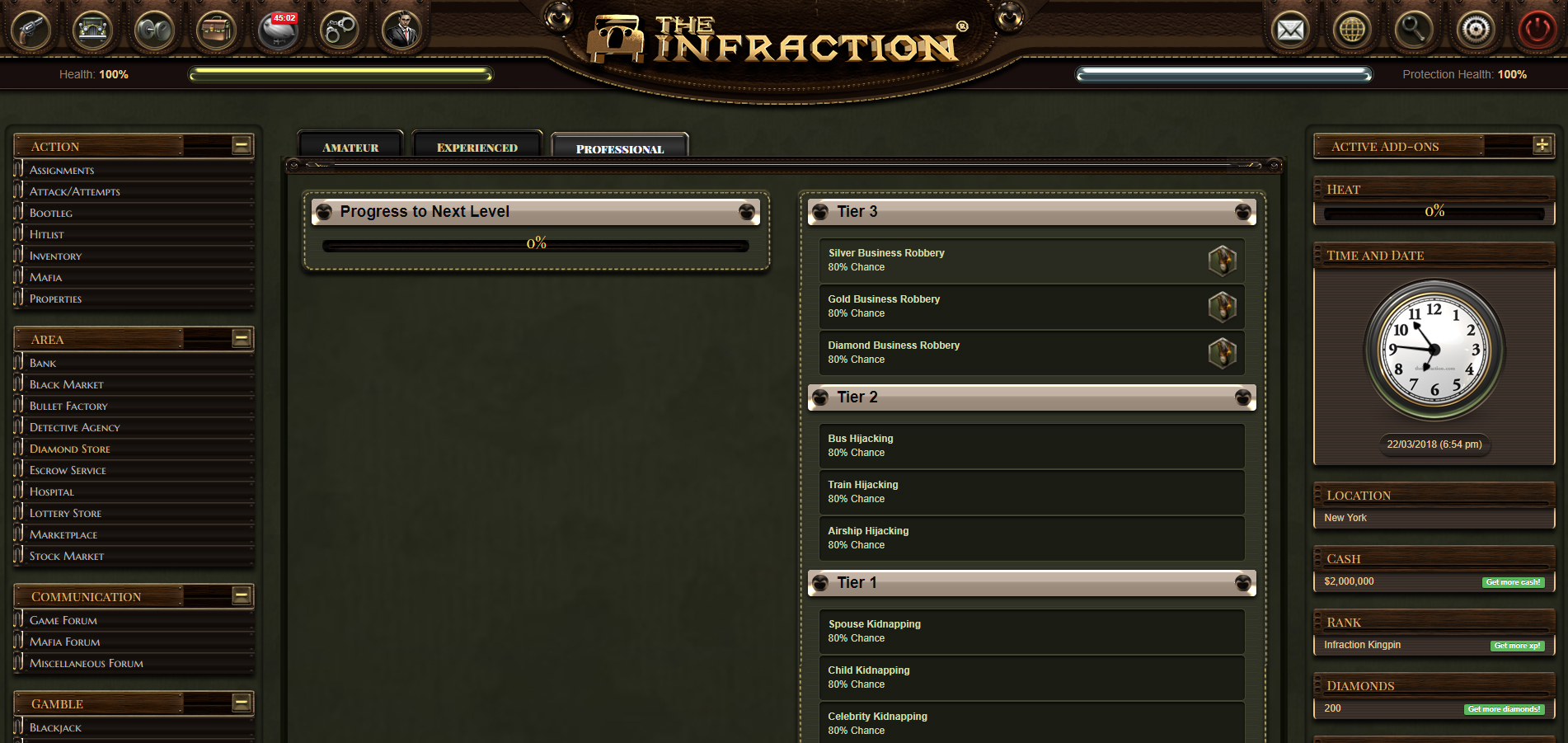Open the envelope mail icon
This screenshot has height=743, width=1568.
1290,31
